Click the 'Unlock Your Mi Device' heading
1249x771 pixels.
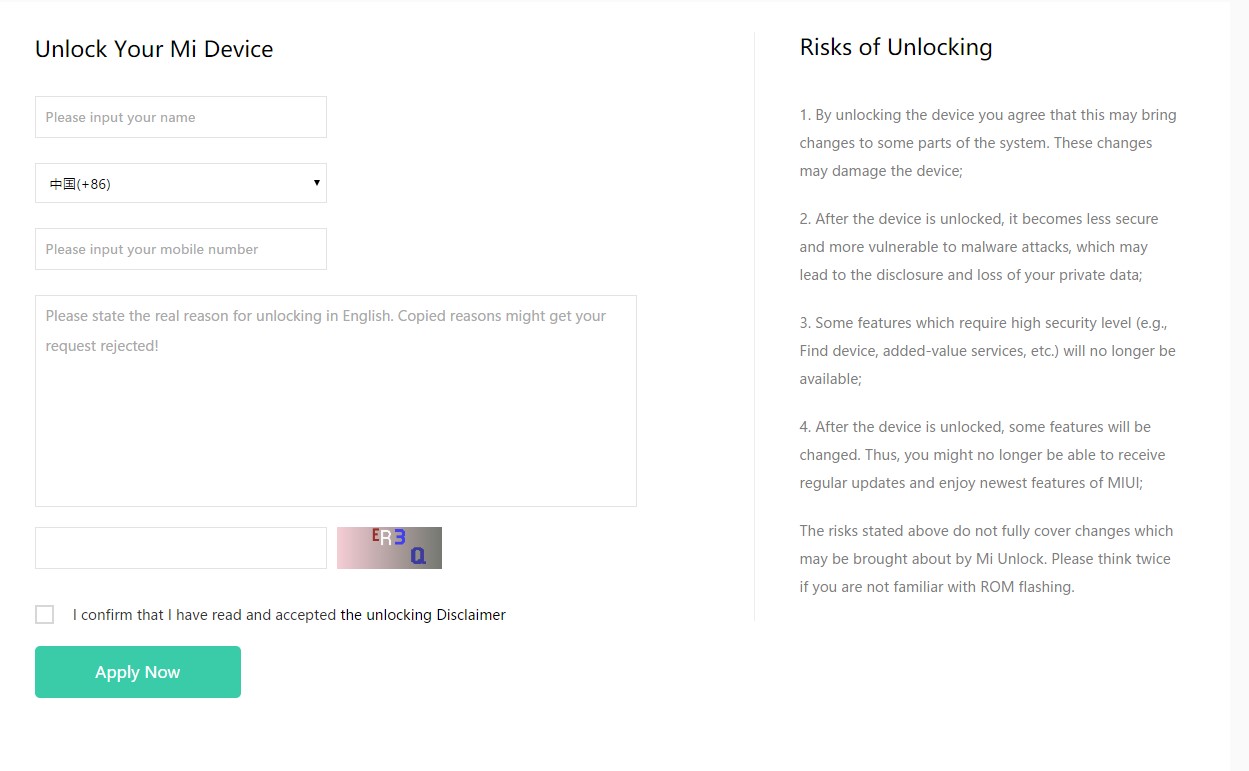pyautogui.click(x=154, y=49)
